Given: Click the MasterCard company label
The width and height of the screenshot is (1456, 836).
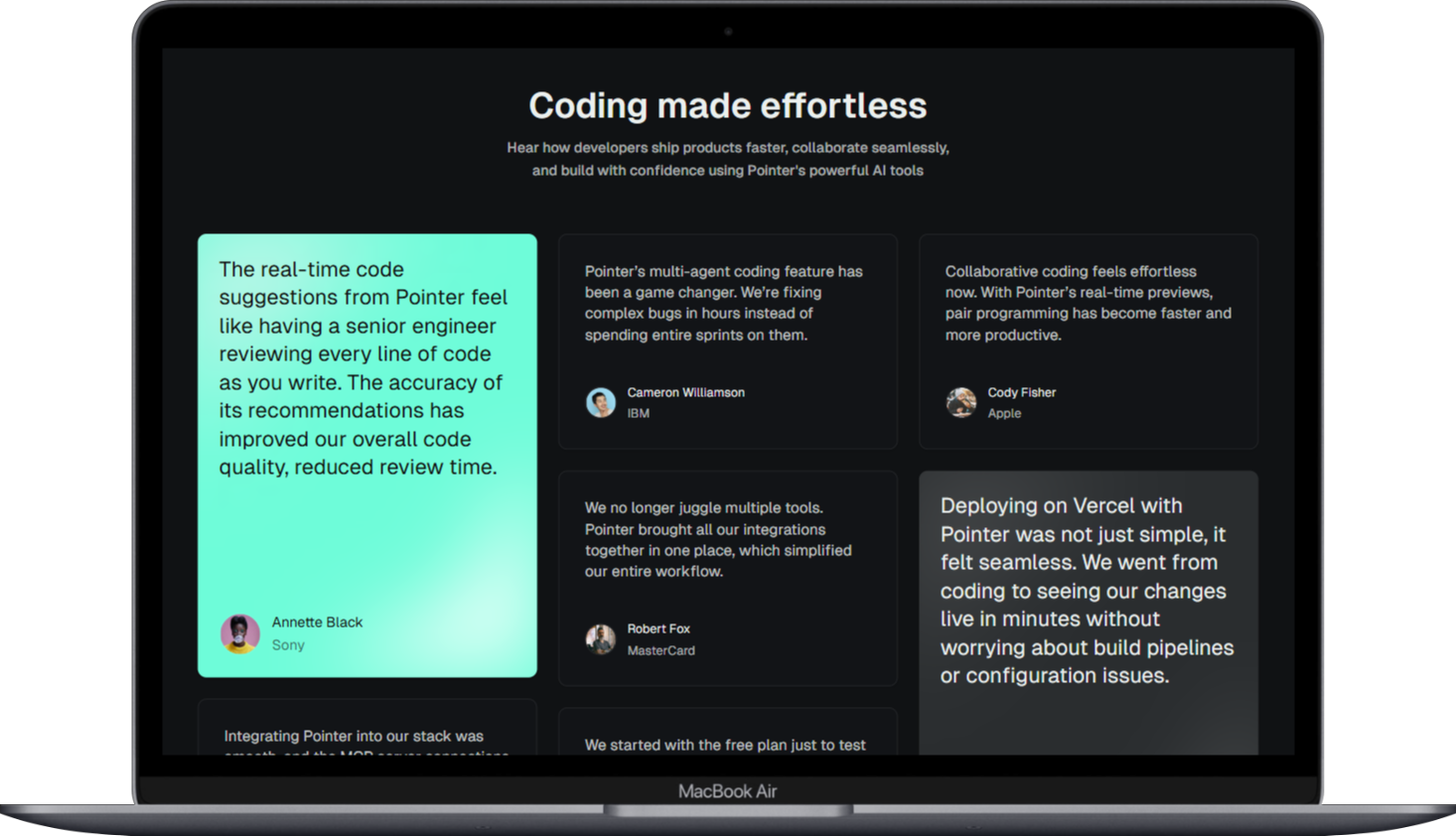Looking at the screenshot, I should 660,650.
